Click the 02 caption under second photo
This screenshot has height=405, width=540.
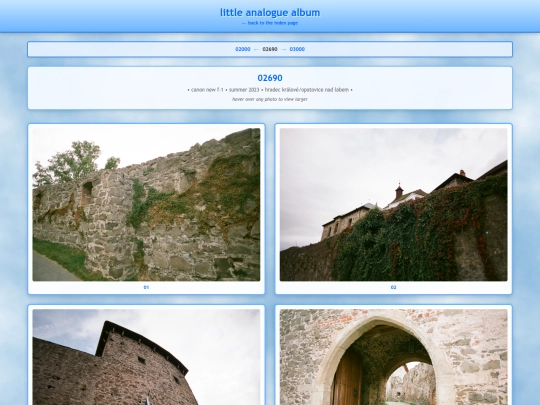394,287
